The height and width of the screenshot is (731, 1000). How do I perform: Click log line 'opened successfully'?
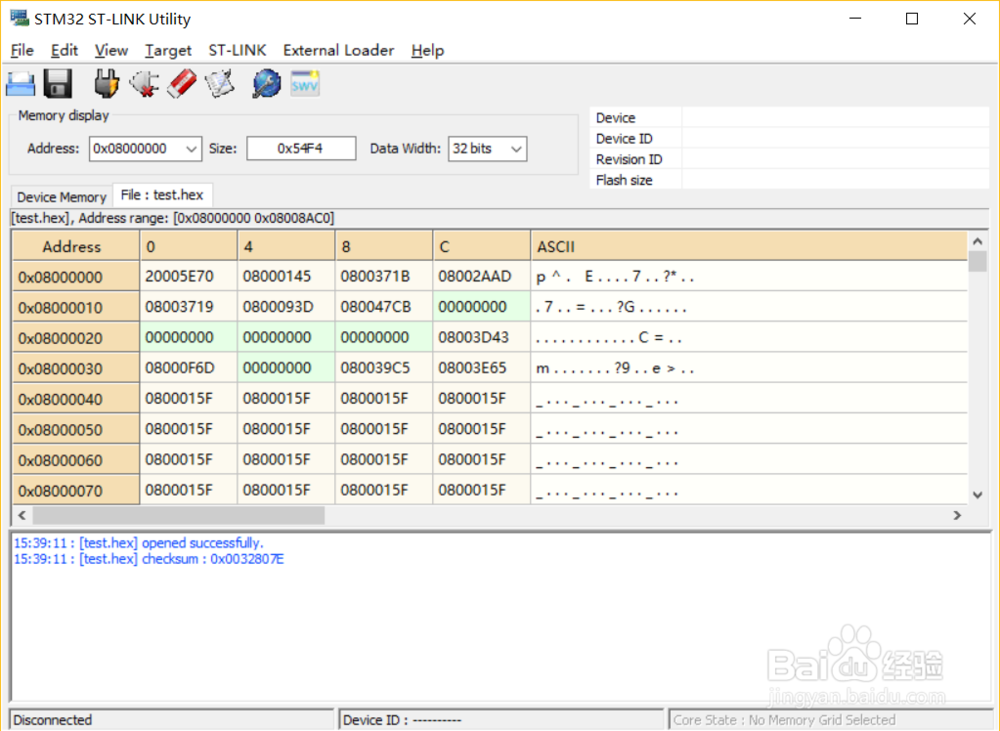pyautogui.click(x=138, y=543)
